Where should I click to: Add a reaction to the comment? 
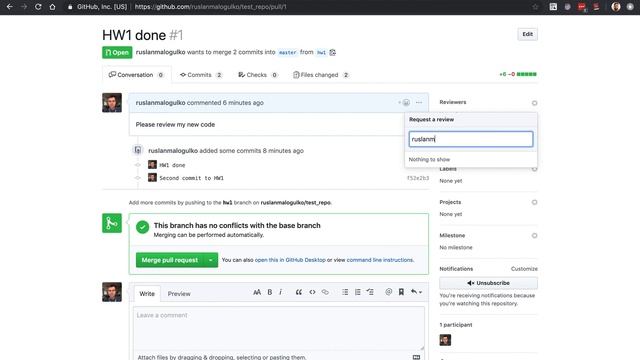(405, 102)
